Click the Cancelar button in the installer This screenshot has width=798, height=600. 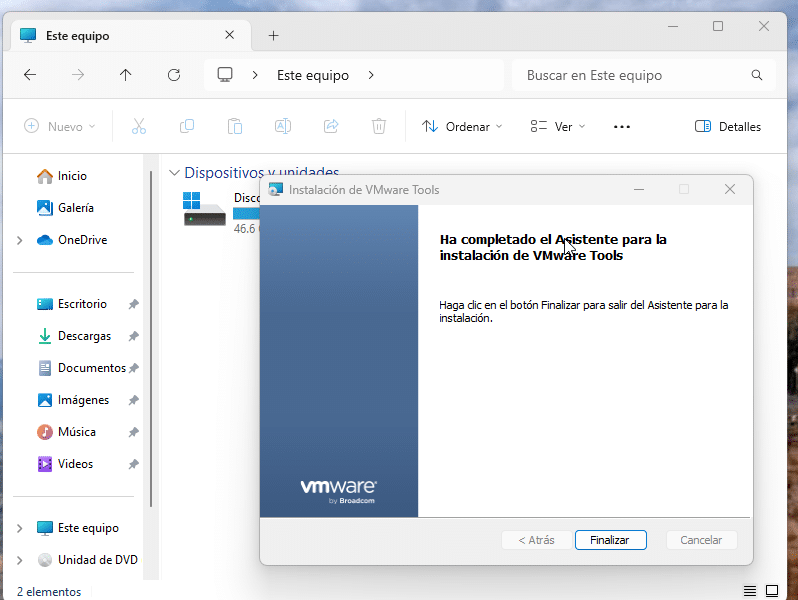(701, 540)
